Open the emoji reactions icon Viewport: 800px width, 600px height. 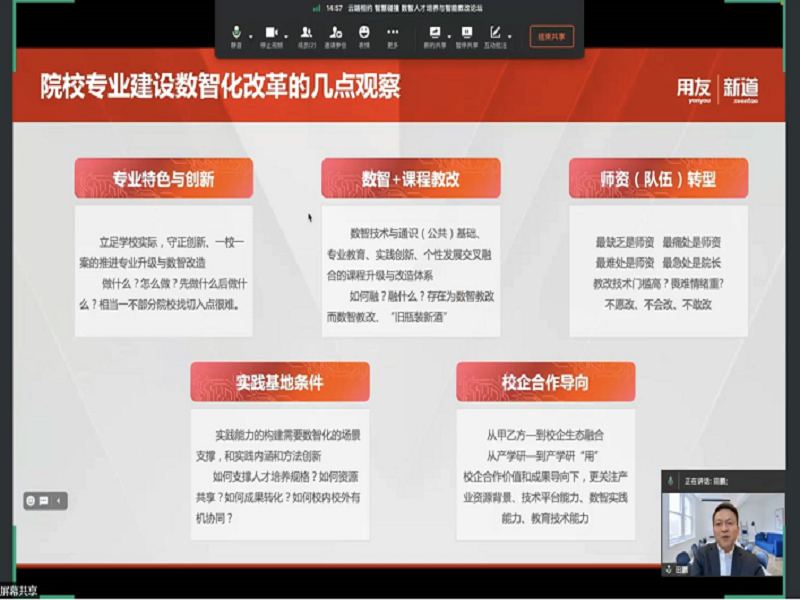point(364,33)
